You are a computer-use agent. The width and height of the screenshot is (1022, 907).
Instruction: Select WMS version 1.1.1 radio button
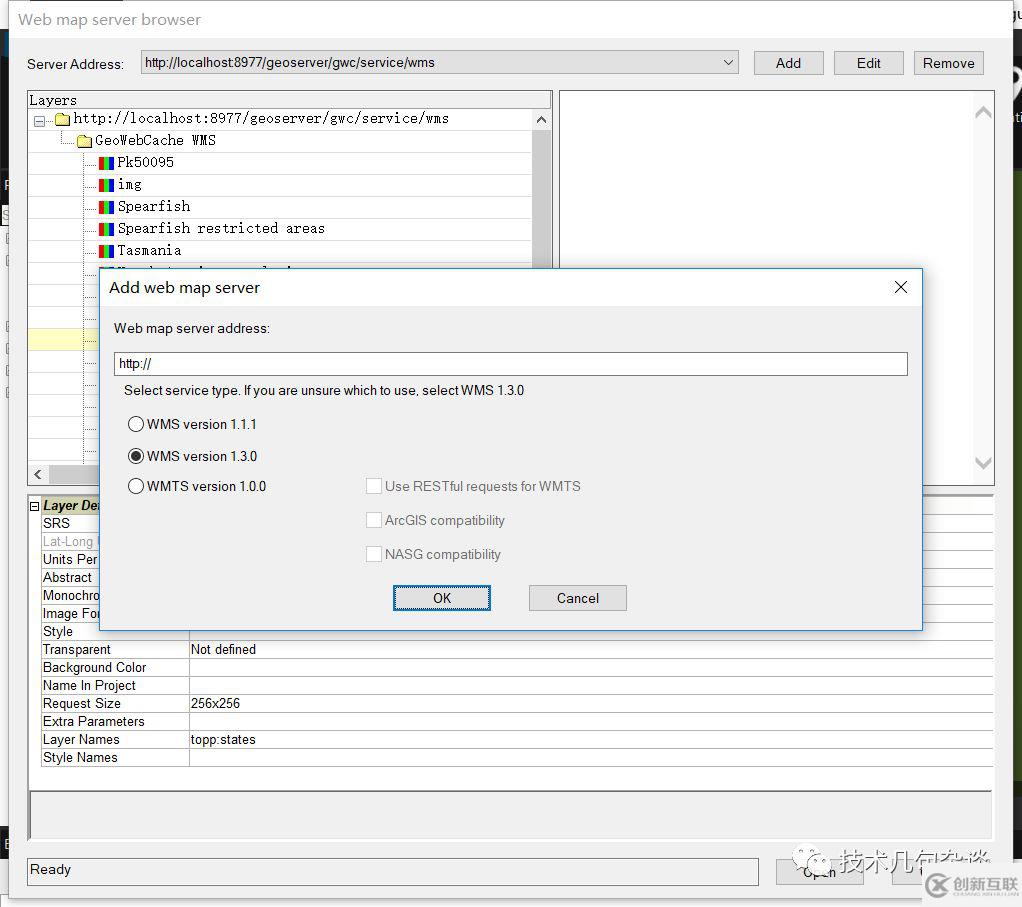[x=136, y=424]
